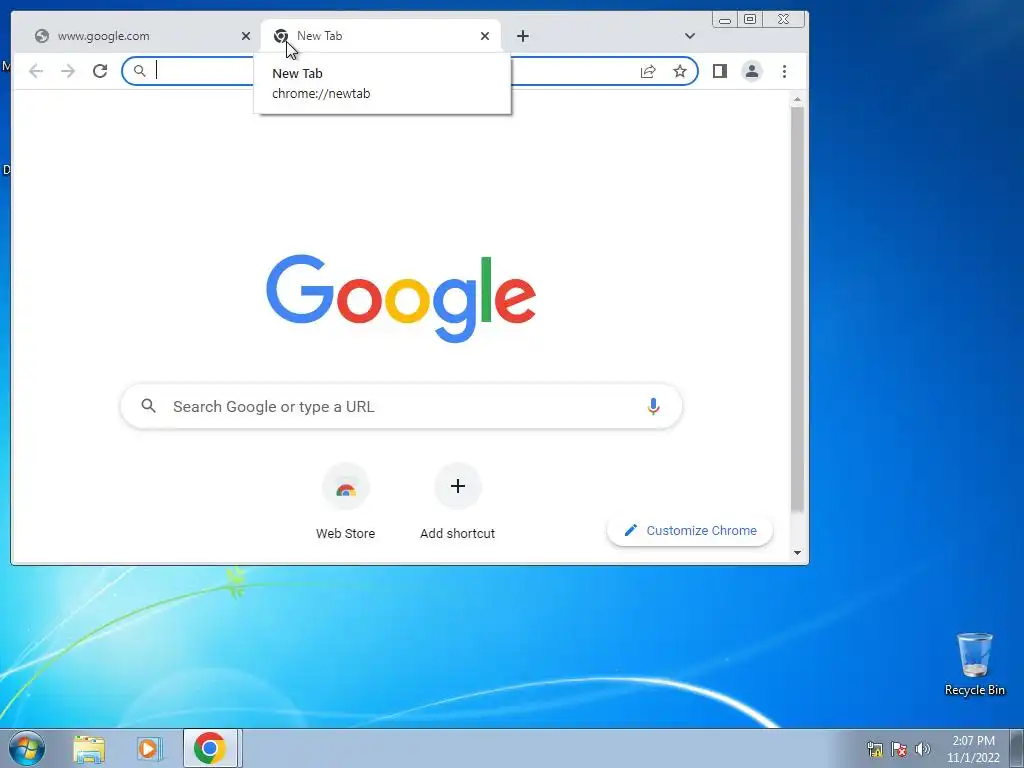Screen dimensions: 1024x768
Task: Open the volume speaker tray icon
Action: pyautogui.click(x=923, y=749)
